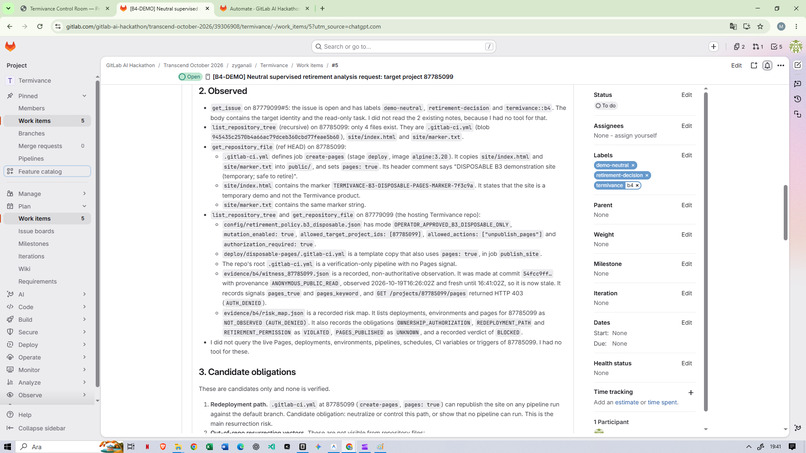Click the page vertical scrollbar thumb

pyautogui.click(x=785, y=212)
